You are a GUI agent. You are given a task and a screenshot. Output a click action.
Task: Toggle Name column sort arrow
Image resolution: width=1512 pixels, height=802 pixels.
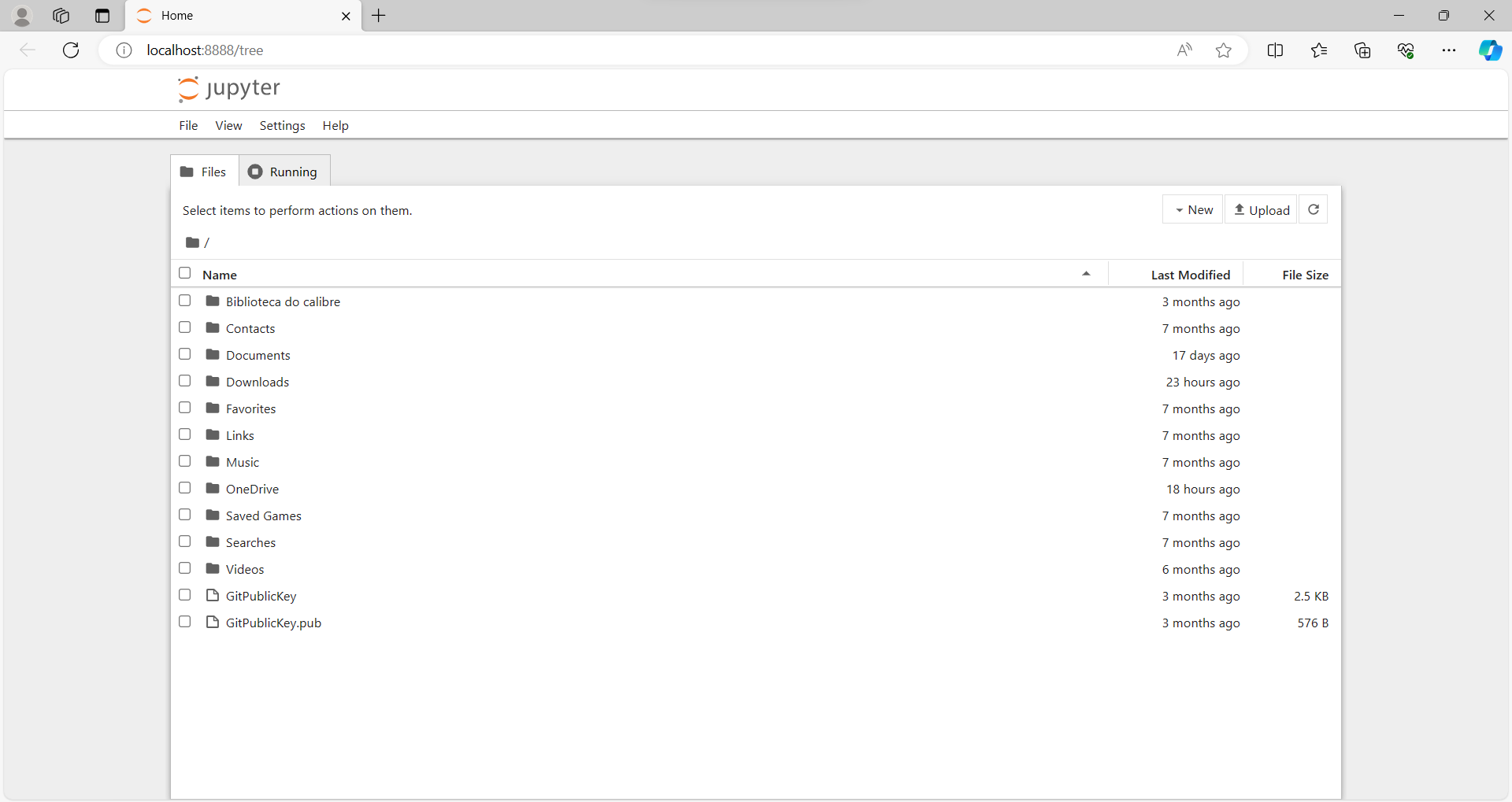[x=1086, y=274]
